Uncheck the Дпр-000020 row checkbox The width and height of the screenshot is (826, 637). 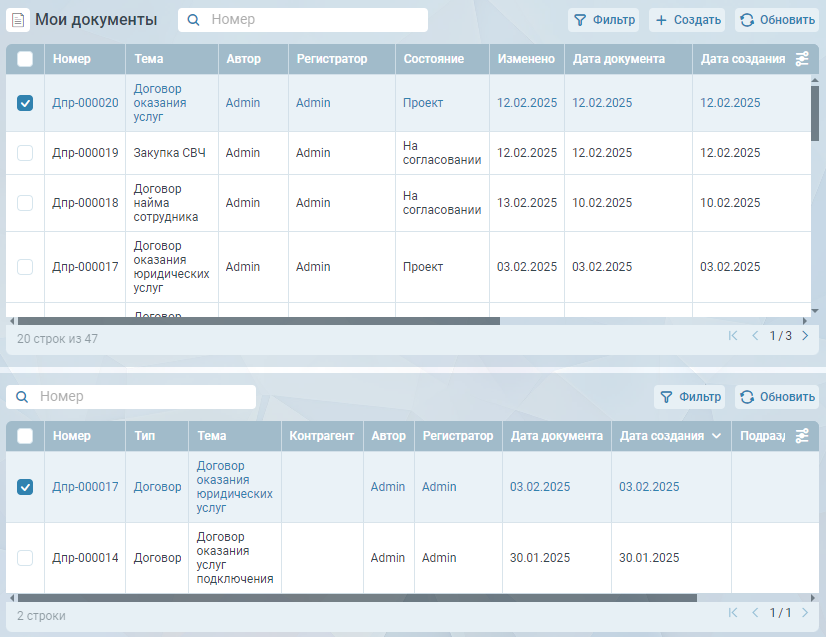(x=25, y=103)
